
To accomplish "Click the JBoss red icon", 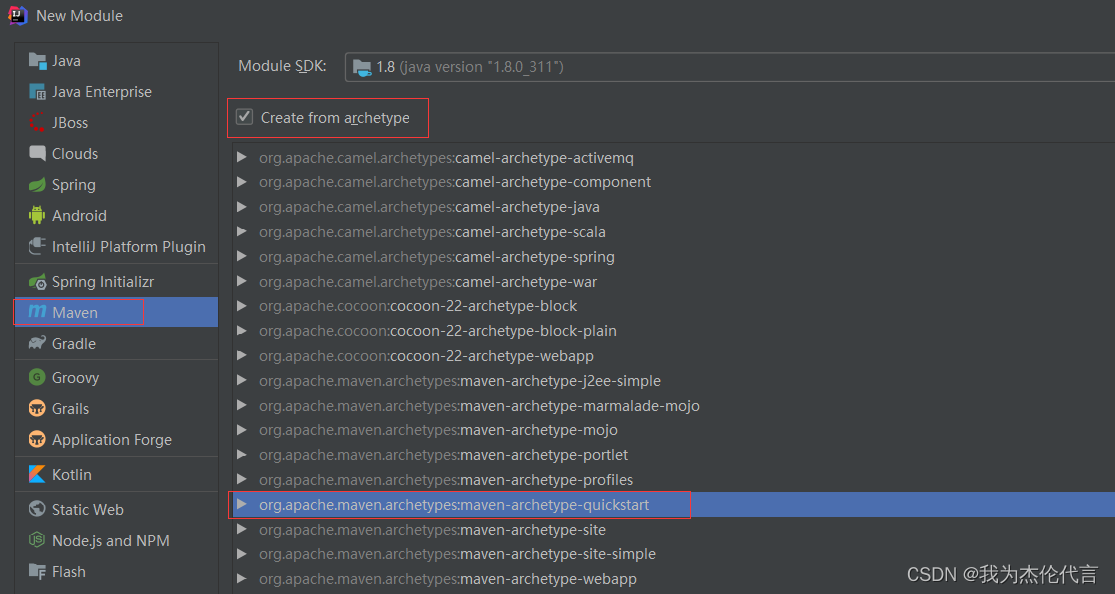I will tap(37, 122).
